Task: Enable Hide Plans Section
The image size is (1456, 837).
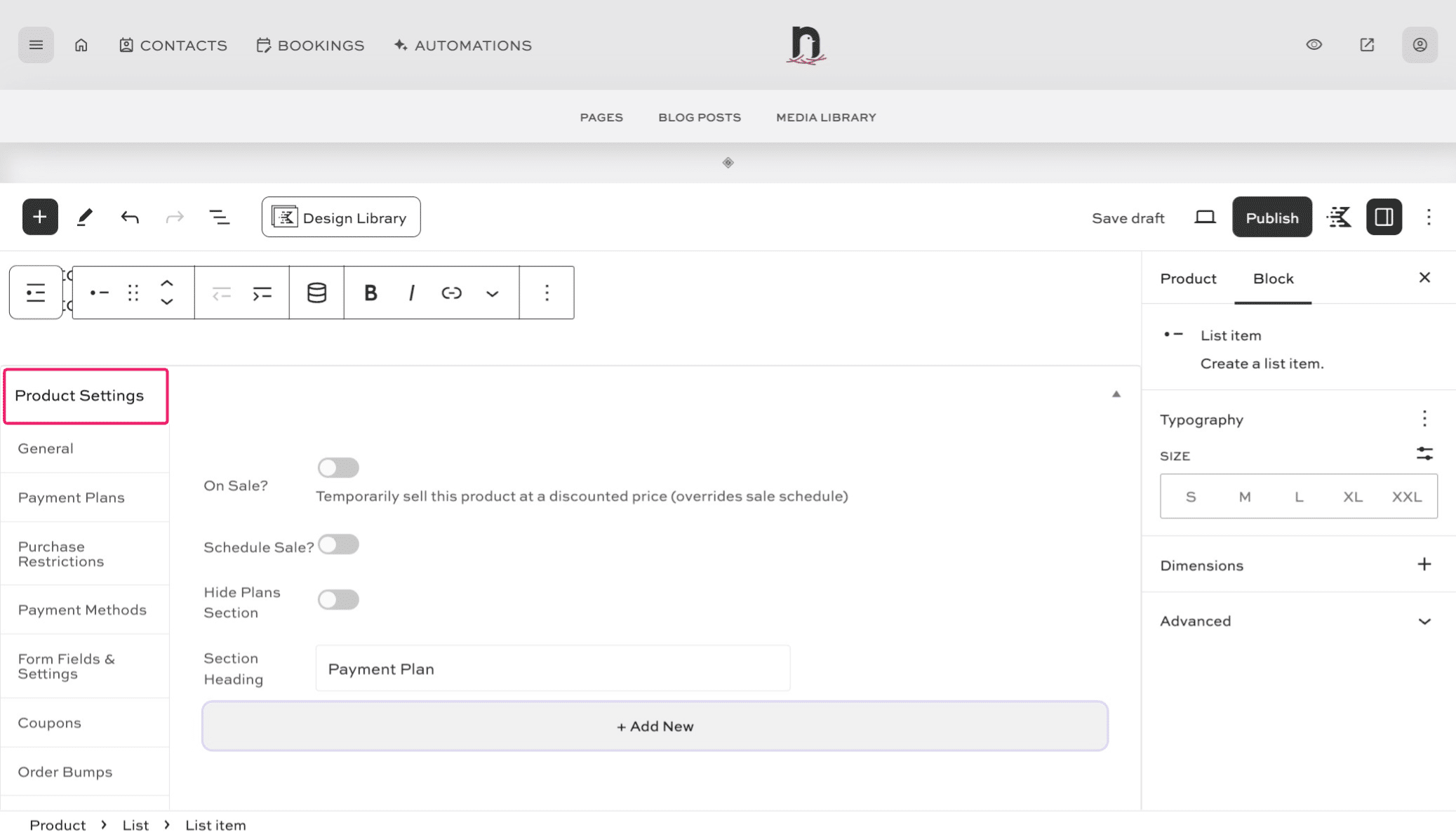Action: pyautogui.click(x=338, y=599)
